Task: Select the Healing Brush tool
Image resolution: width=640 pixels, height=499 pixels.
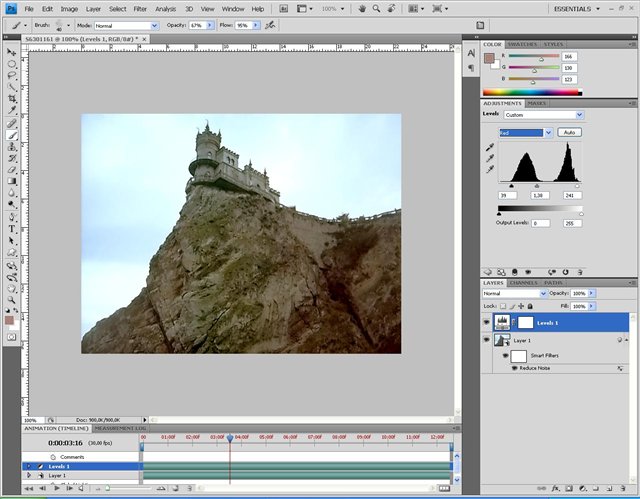Action: click(x=11, y=123)
